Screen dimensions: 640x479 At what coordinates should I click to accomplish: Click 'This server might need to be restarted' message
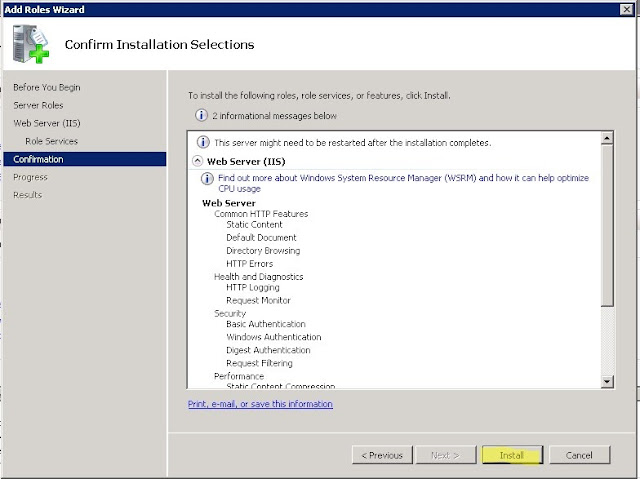[353, 143]
